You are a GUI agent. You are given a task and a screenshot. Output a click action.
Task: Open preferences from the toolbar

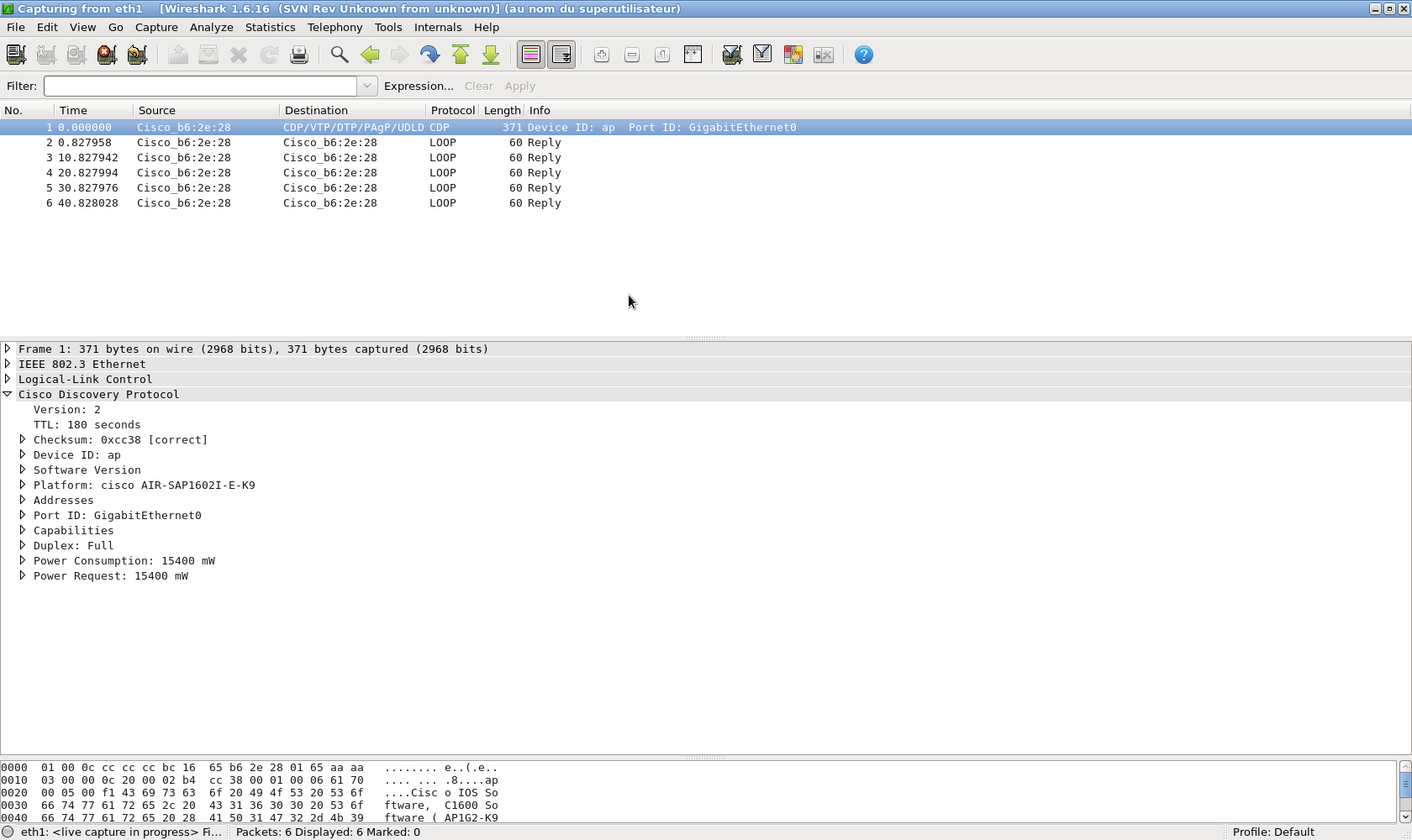point(824,55)
